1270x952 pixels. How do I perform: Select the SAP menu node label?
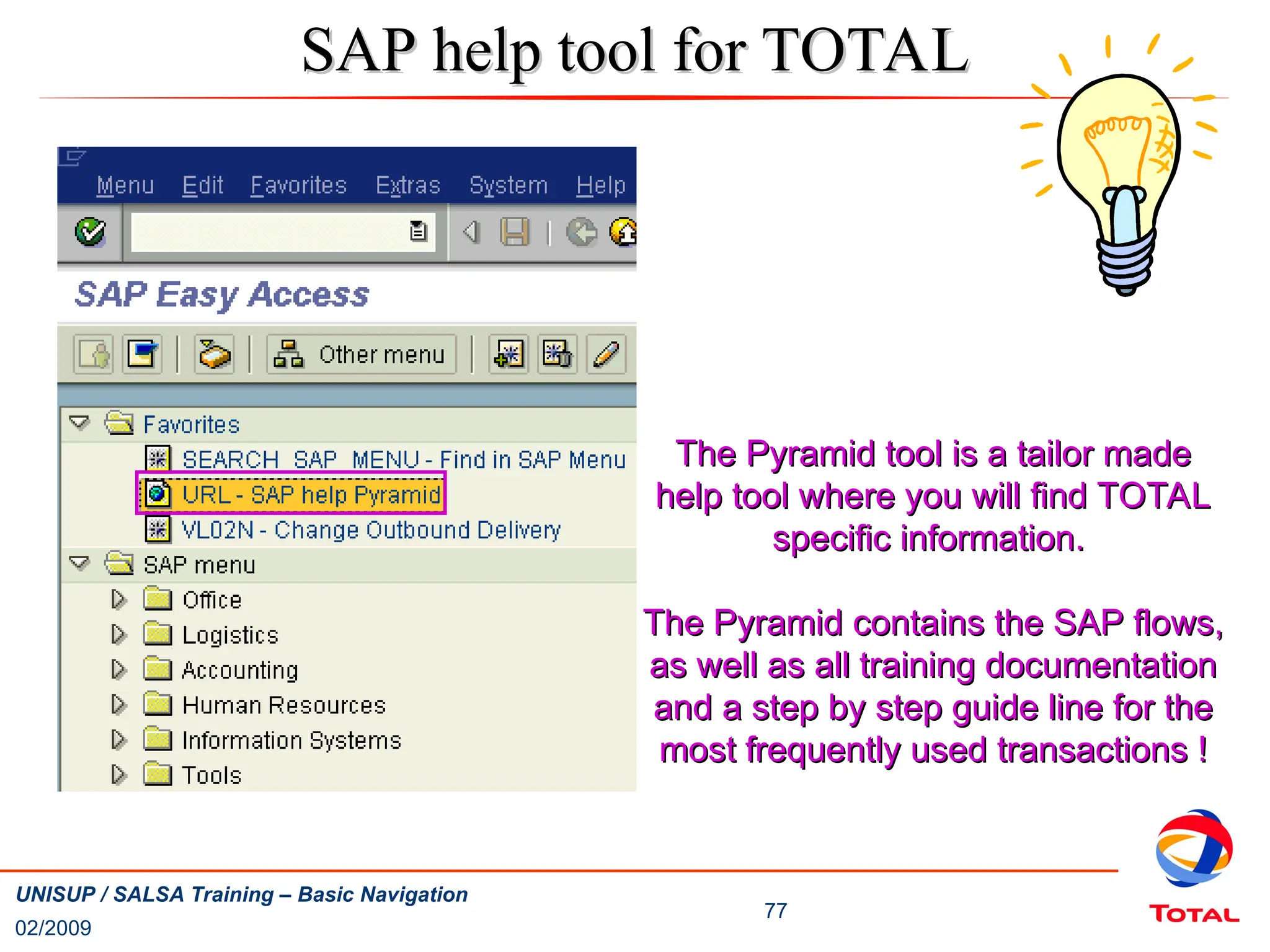(x=200, y=565)
